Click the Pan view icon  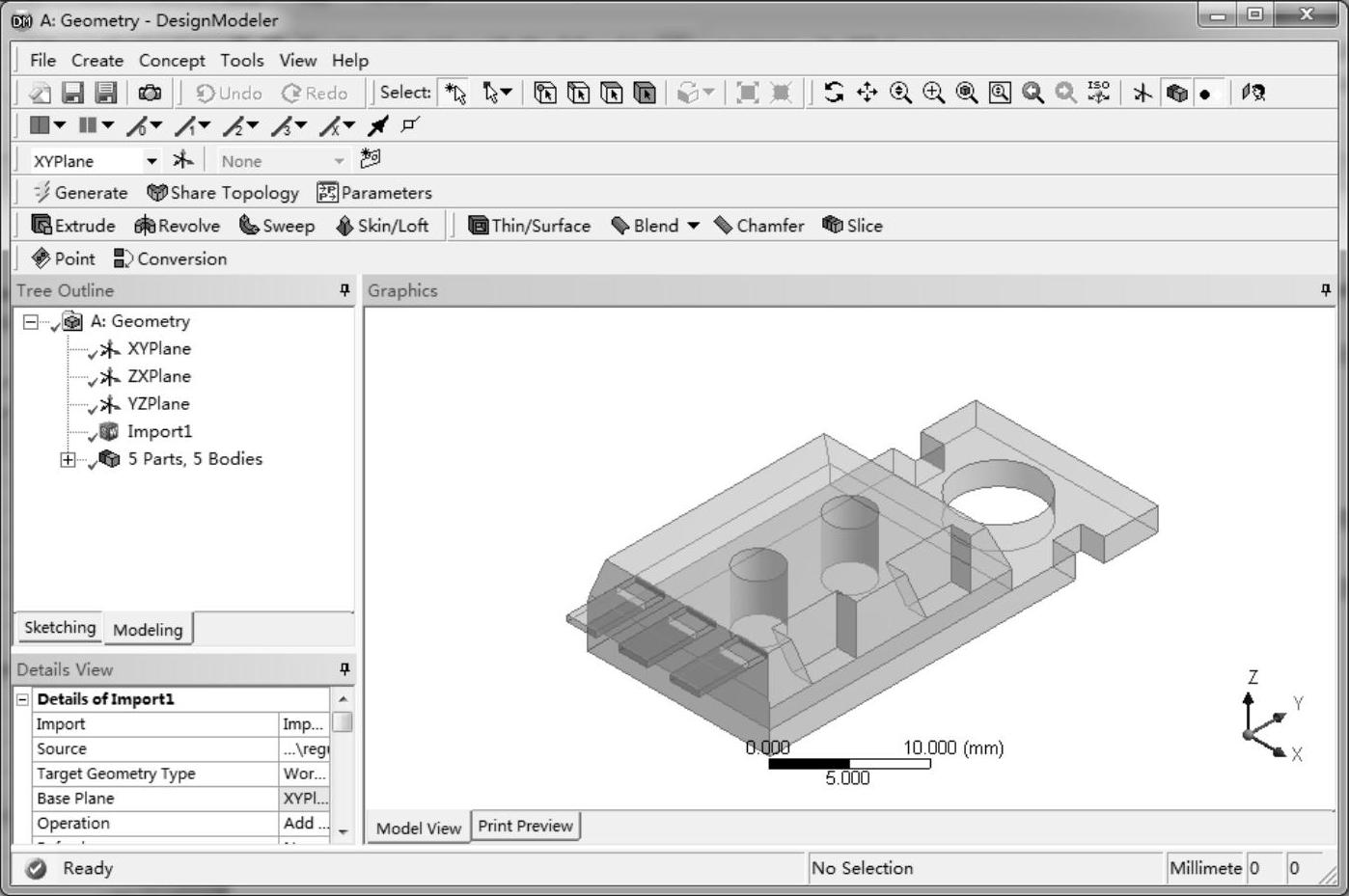(x=867, y=93)
